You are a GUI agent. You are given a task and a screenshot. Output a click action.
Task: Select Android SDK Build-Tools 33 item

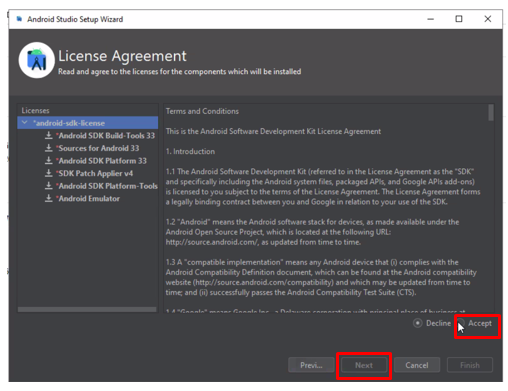107,136
